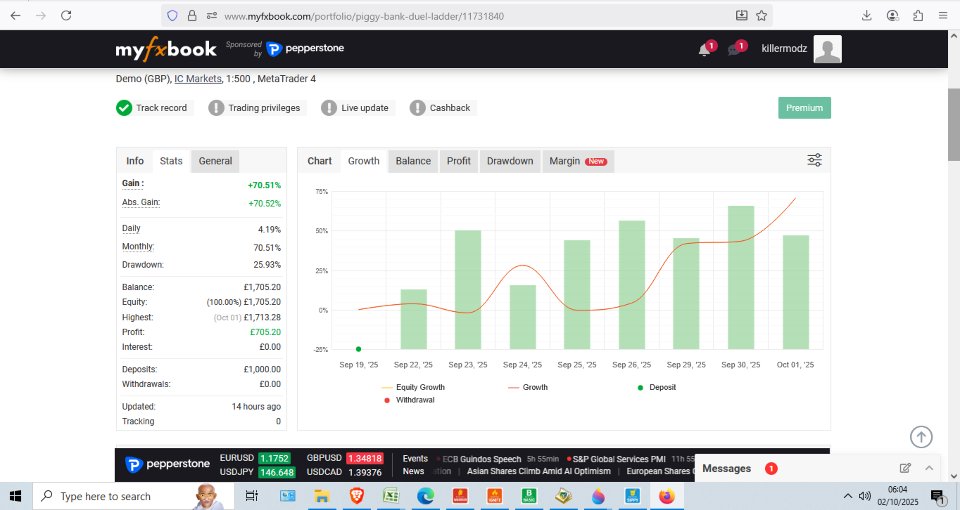Click killermodz profile avatar

(x=828, y=49)
